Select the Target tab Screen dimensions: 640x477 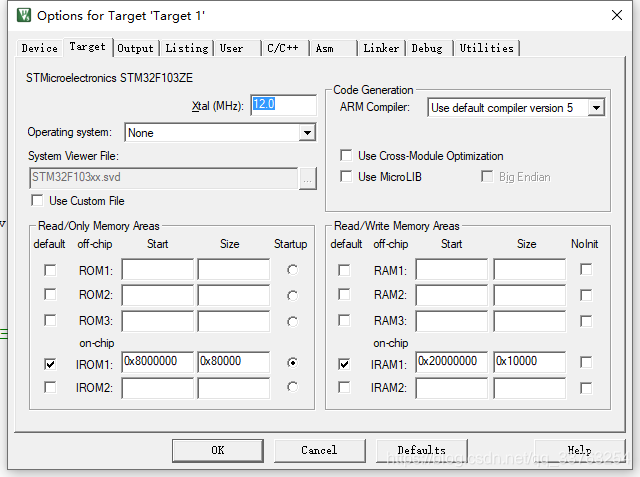pyautogui.click(x=87, y=47)
